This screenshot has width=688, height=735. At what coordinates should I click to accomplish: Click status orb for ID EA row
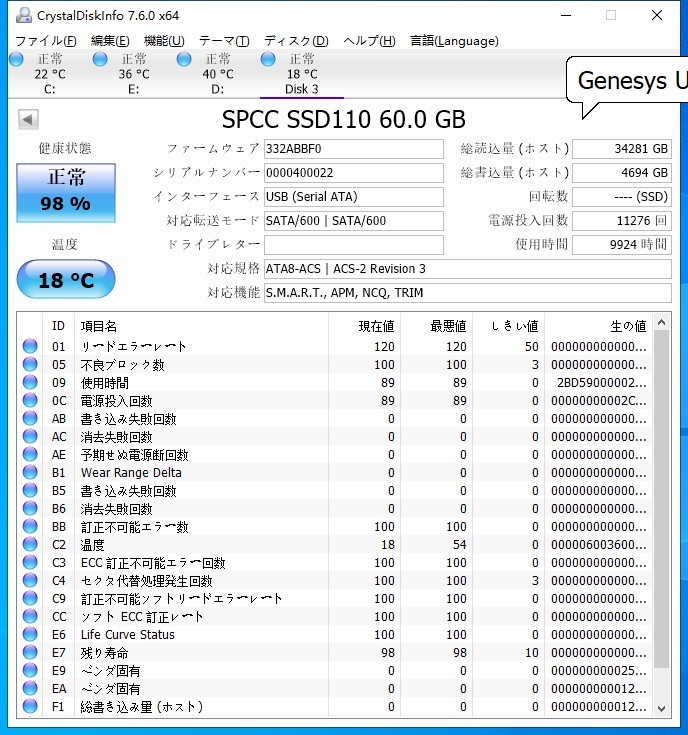point(30,688)
